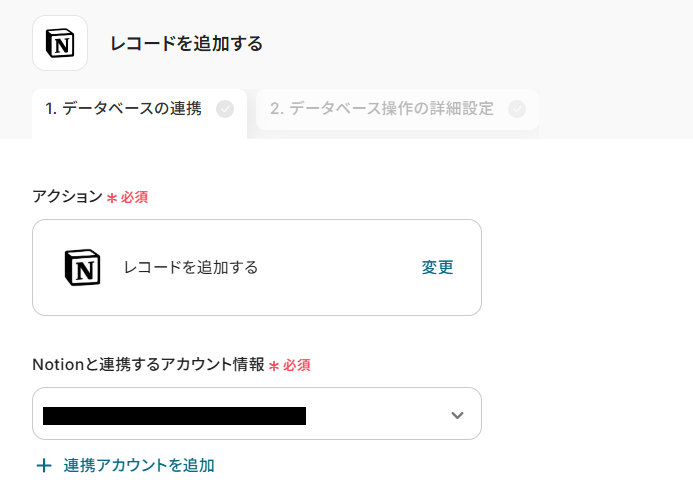Click the 必須 marker next to account info
Image resolution: width=693 pixels, height=497 pixels.
pos(297,365)
